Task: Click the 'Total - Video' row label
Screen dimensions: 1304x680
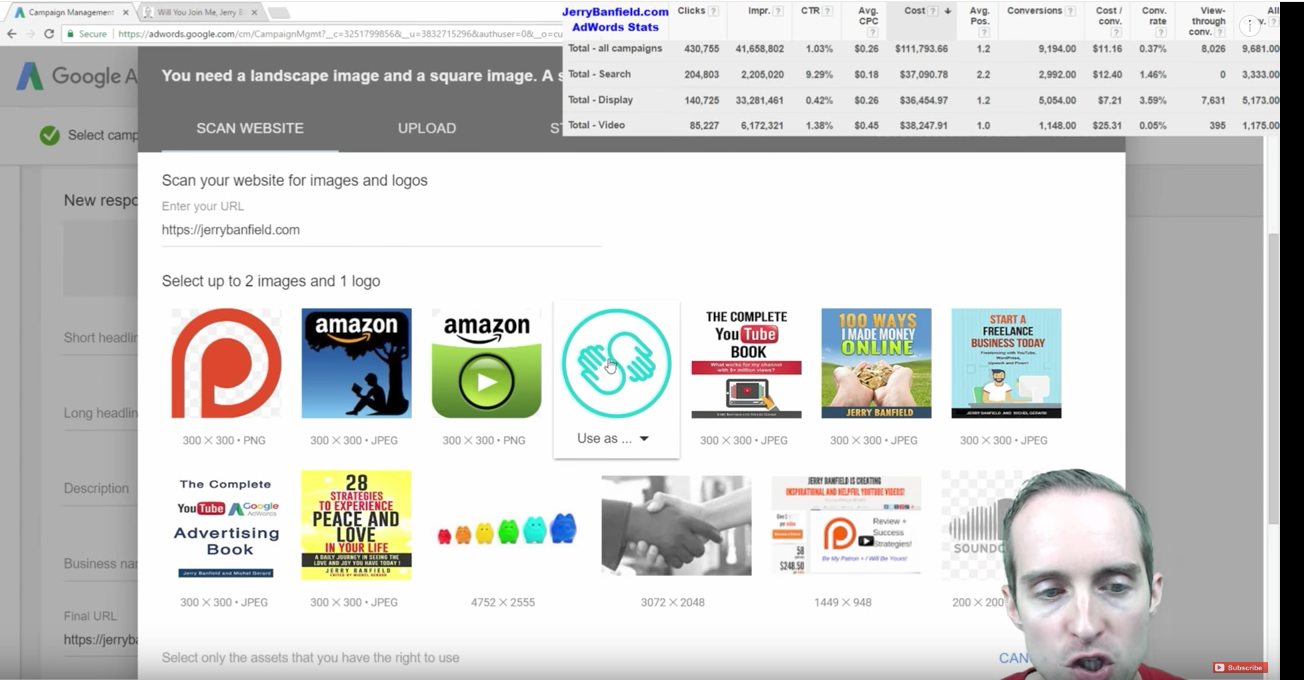Action: (596, 125)
